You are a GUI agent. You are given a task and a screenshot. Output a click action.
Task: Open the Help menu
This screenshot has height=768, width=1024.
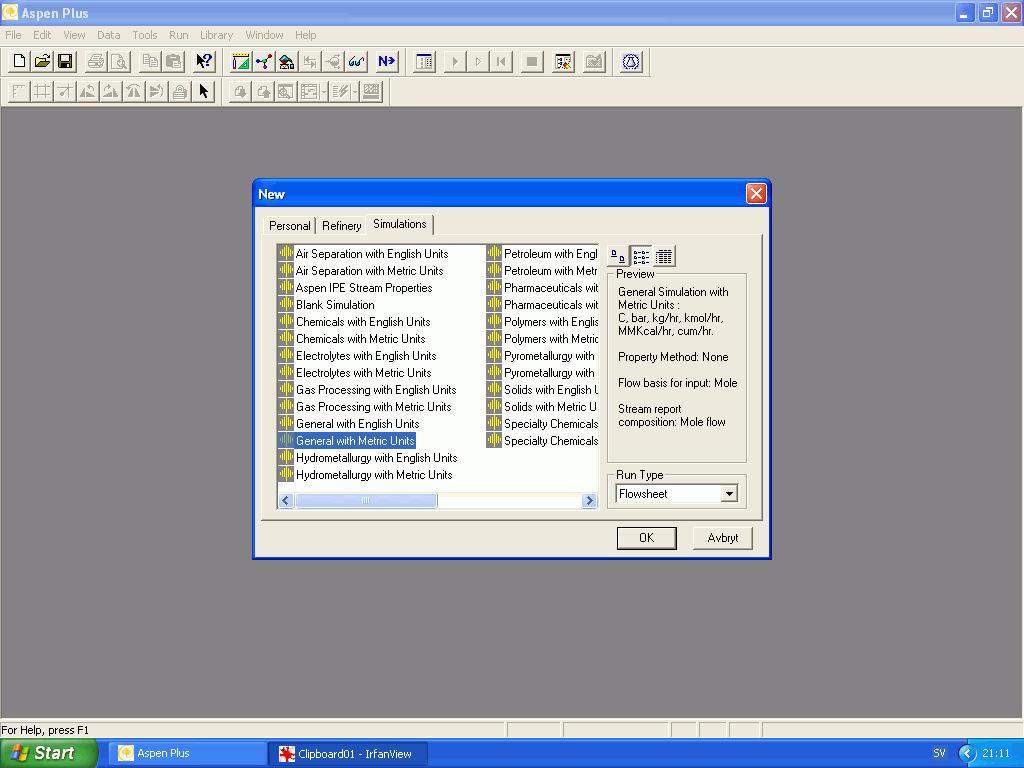click(305, 35)
